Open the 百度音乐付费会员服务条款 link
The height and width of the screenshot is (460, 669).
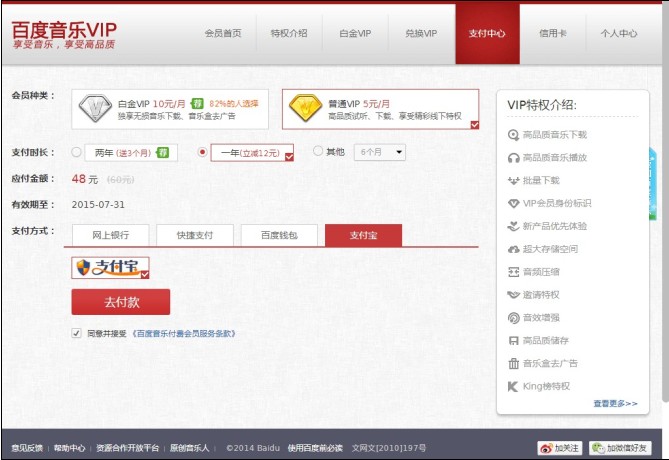(183, 334)
